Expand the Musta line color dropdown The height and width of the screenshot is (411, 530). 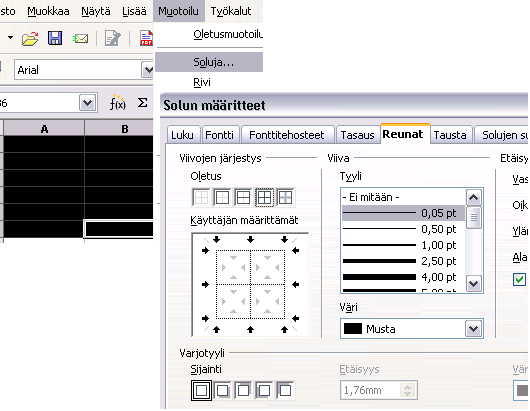pyautogui.click(x=473, y=329)
